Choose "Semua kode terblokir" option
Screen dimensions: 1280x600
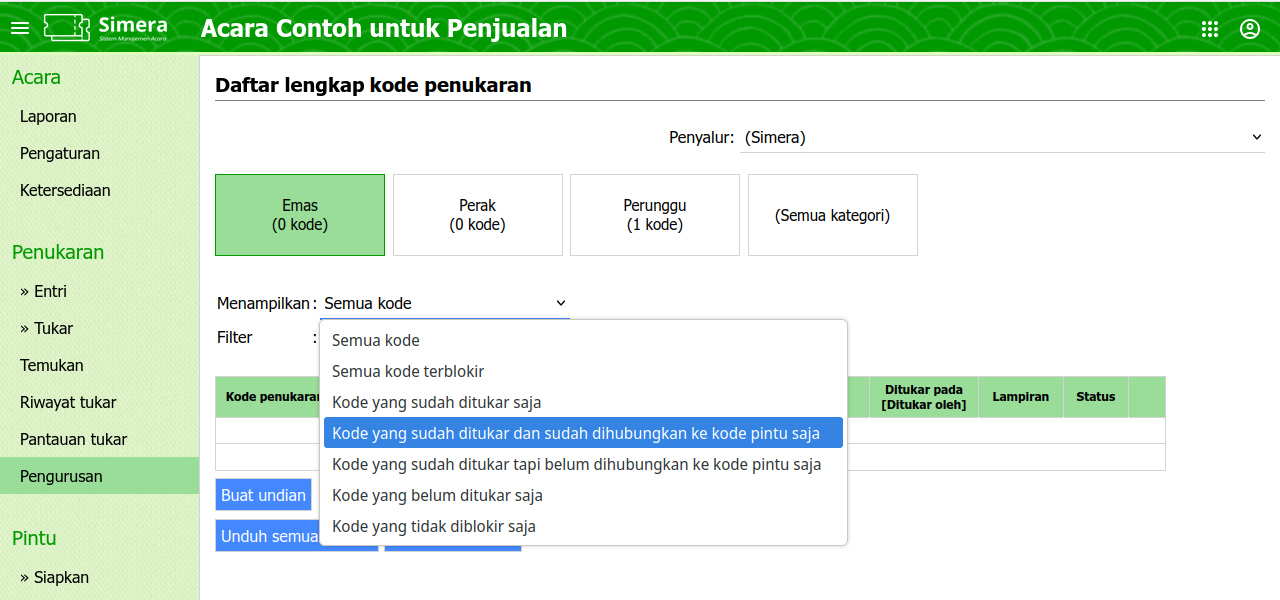coord(583,371)
